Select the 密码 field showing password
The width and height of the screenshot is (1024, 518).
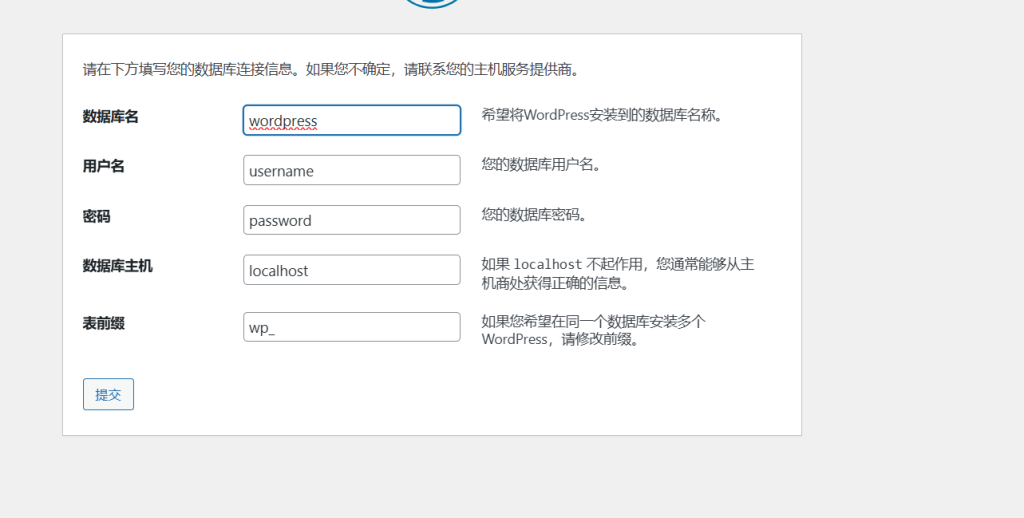click(351, 221)
